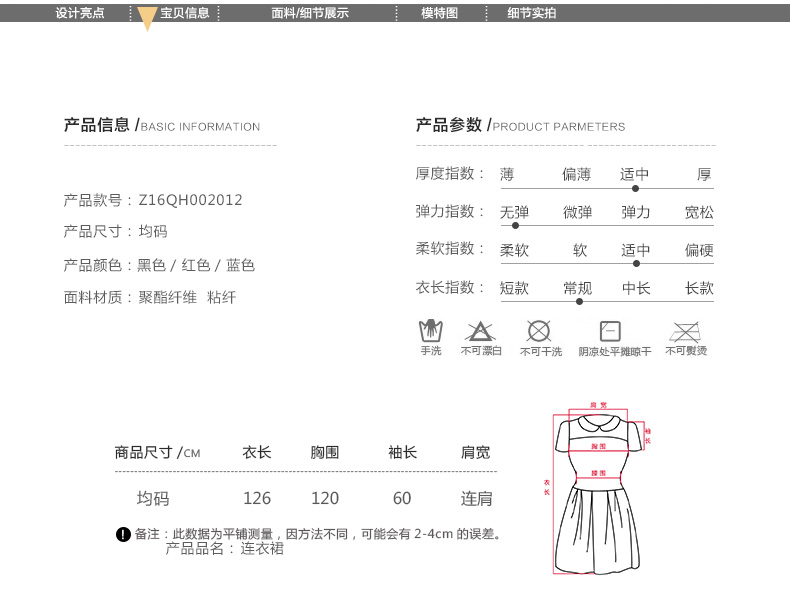Go to the 模特图 tab
The width and height of the screenshot is (790, 613).
coord(439,13)
